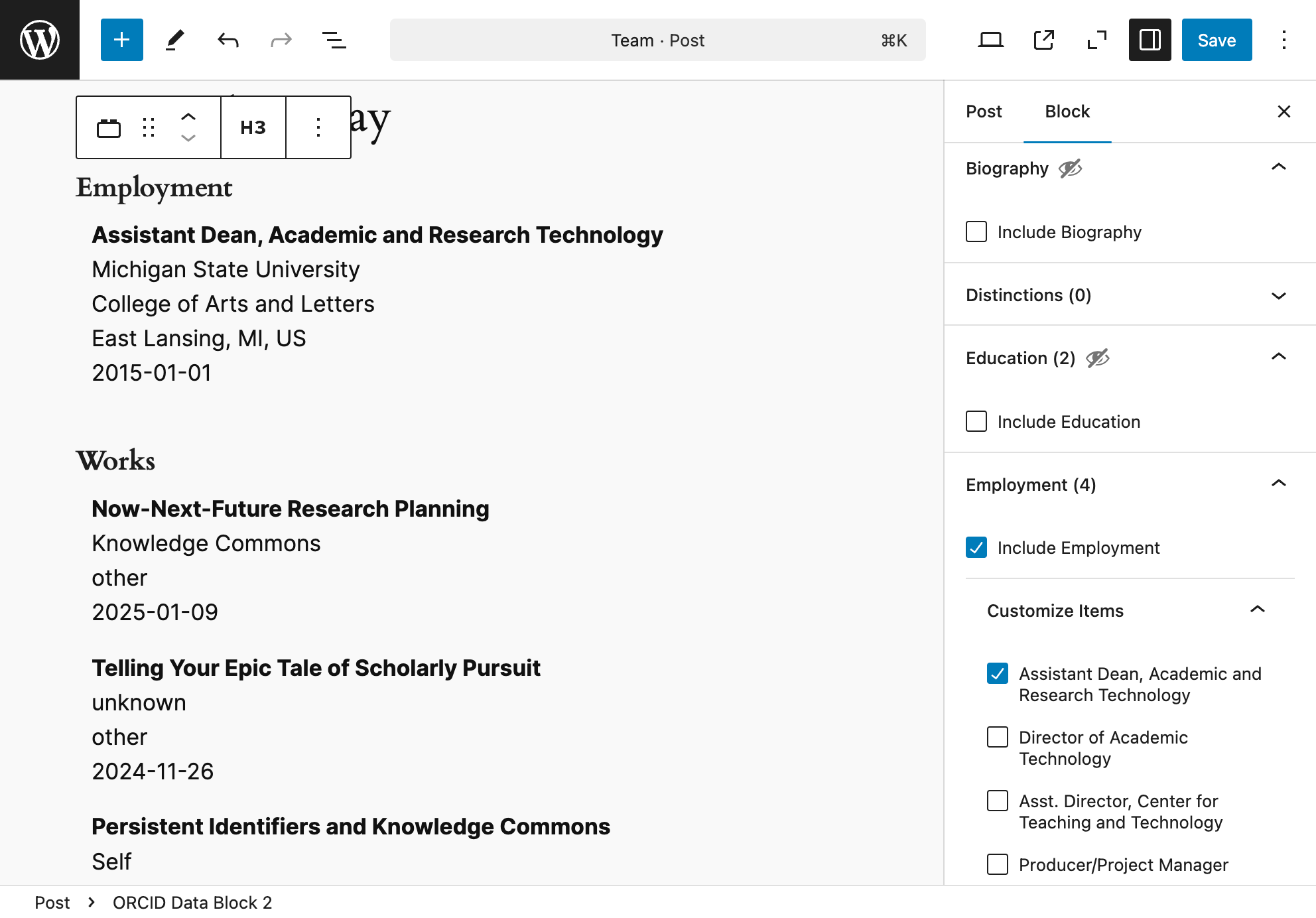Open the top-bar Options three-dot menu

1284,40
